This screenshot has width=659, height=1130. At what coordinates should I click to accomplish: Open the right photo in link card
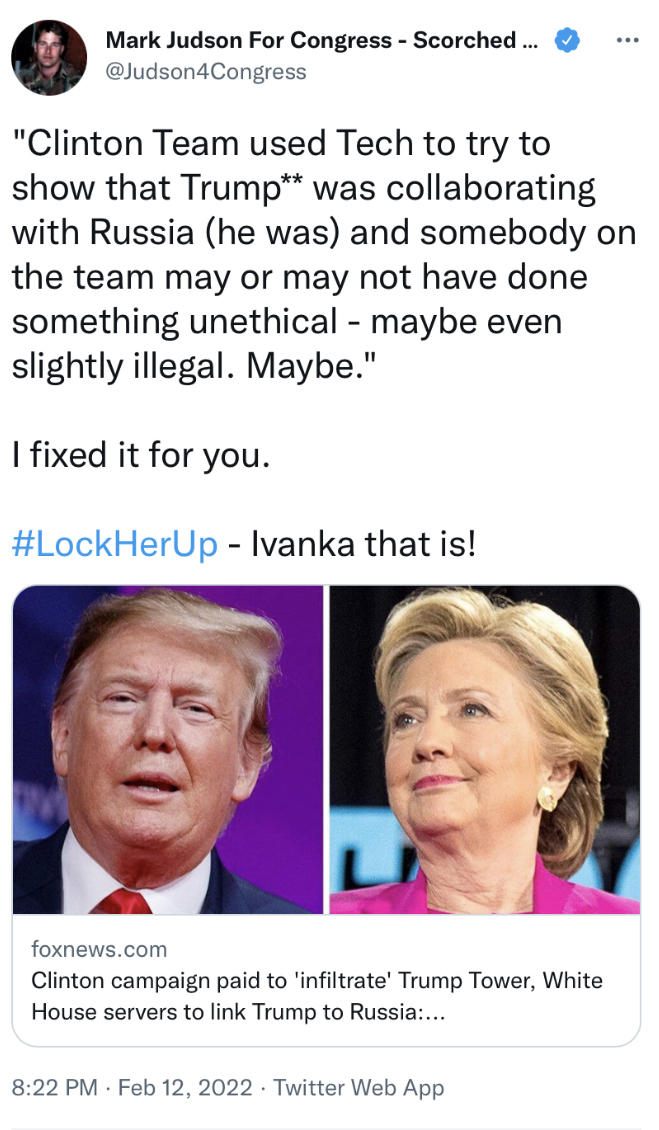[x=485, y=749]
